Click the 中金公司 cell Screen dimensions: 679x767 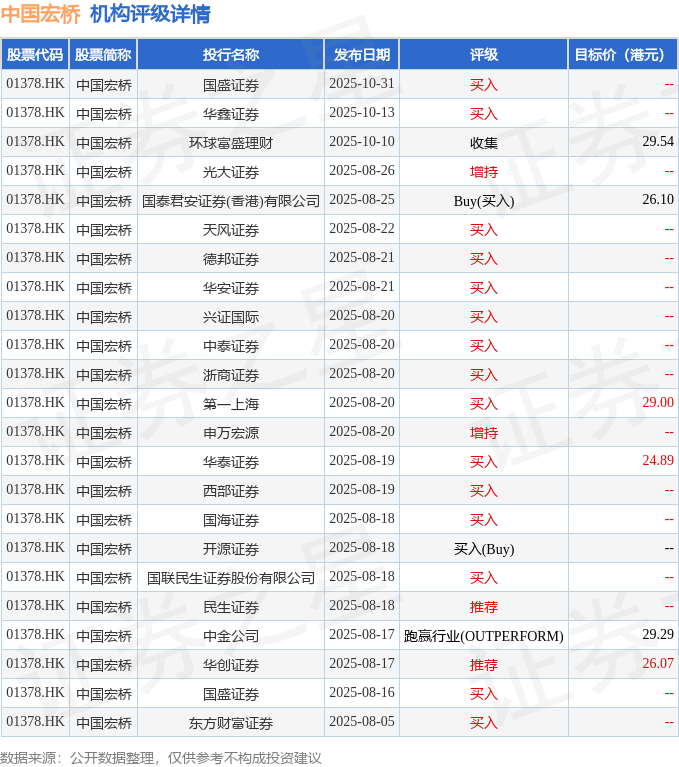[x=231, y=635]
